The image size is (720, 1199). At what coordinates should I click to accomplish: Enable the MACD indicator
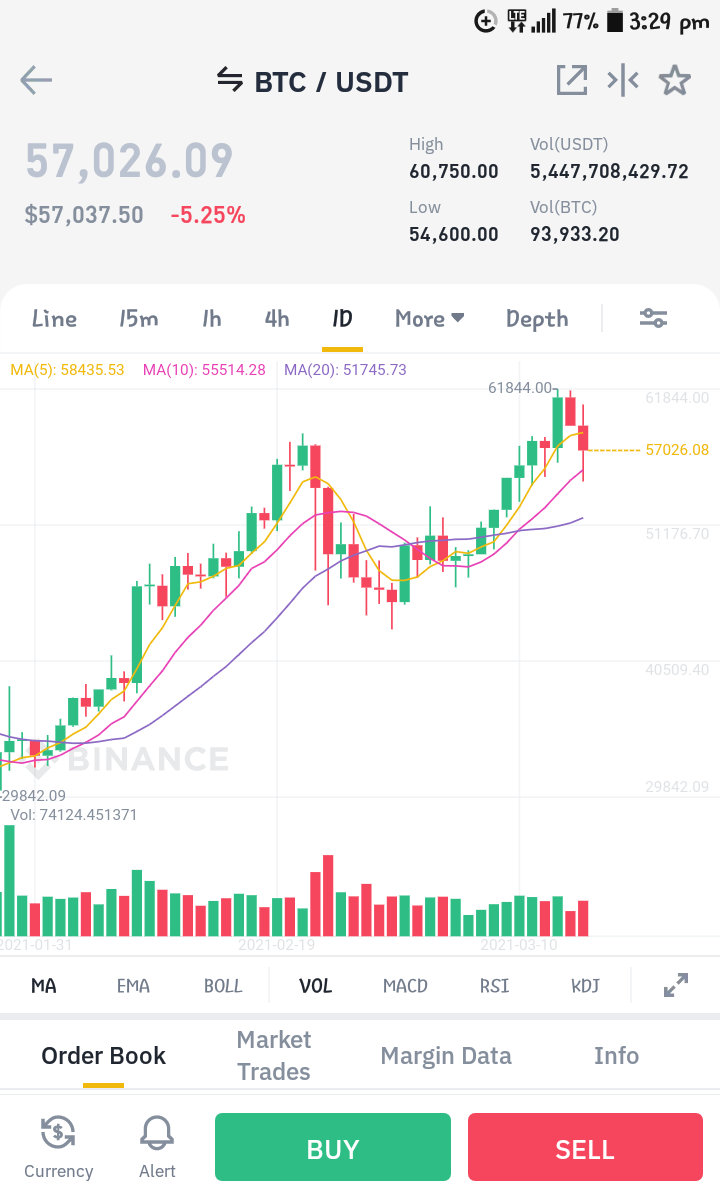click(405, 986)
